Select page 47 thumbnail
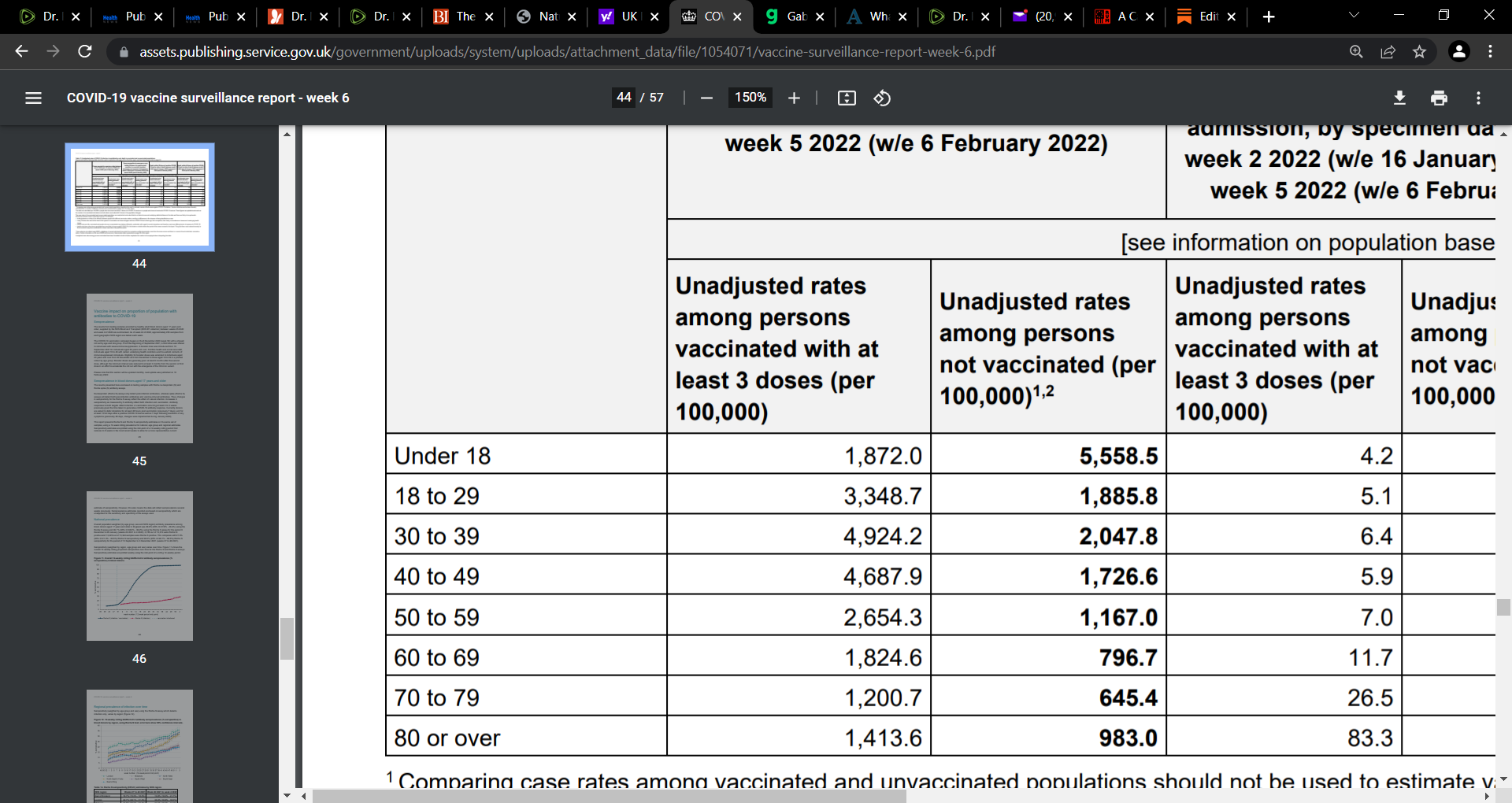The image size is (1512, 803). (139, 746)
